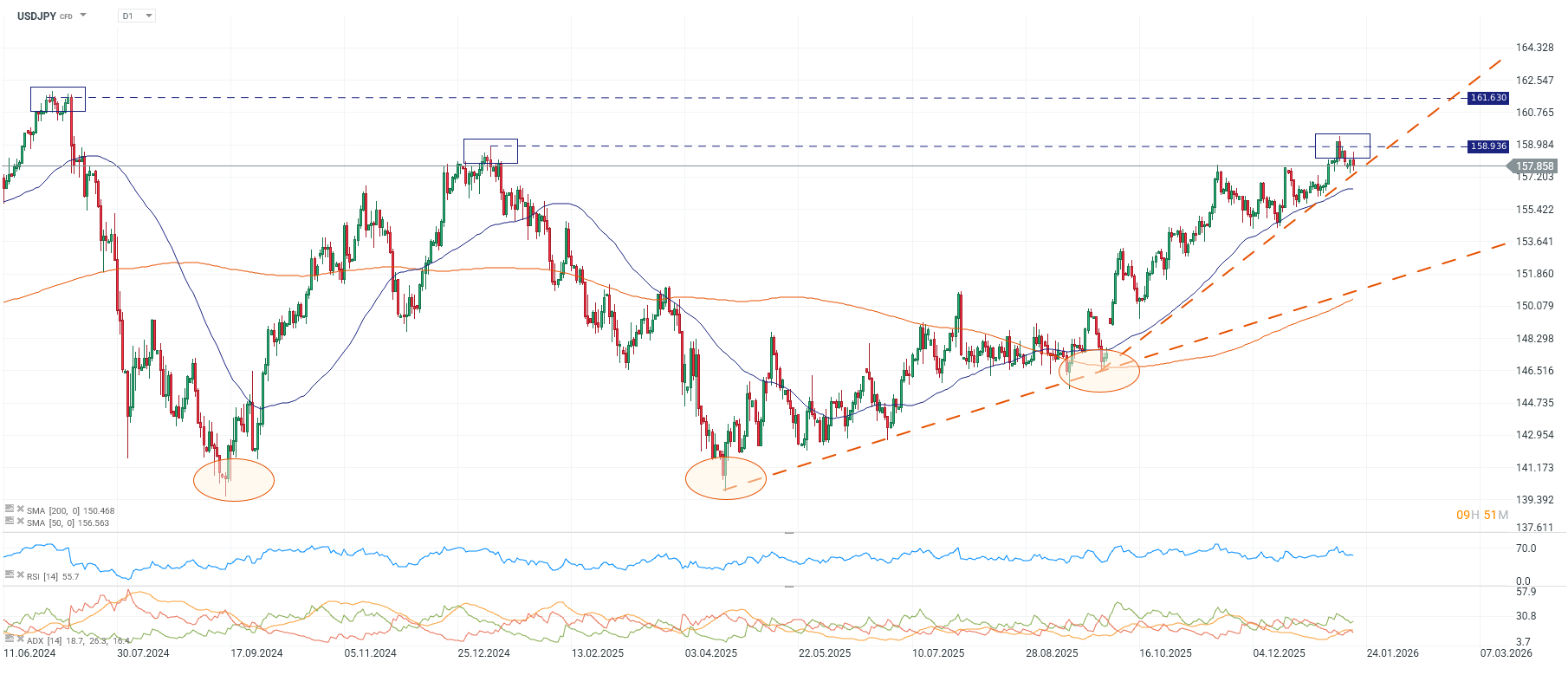Select the ellipse near the late September 2025 candles

[1099, 370]
